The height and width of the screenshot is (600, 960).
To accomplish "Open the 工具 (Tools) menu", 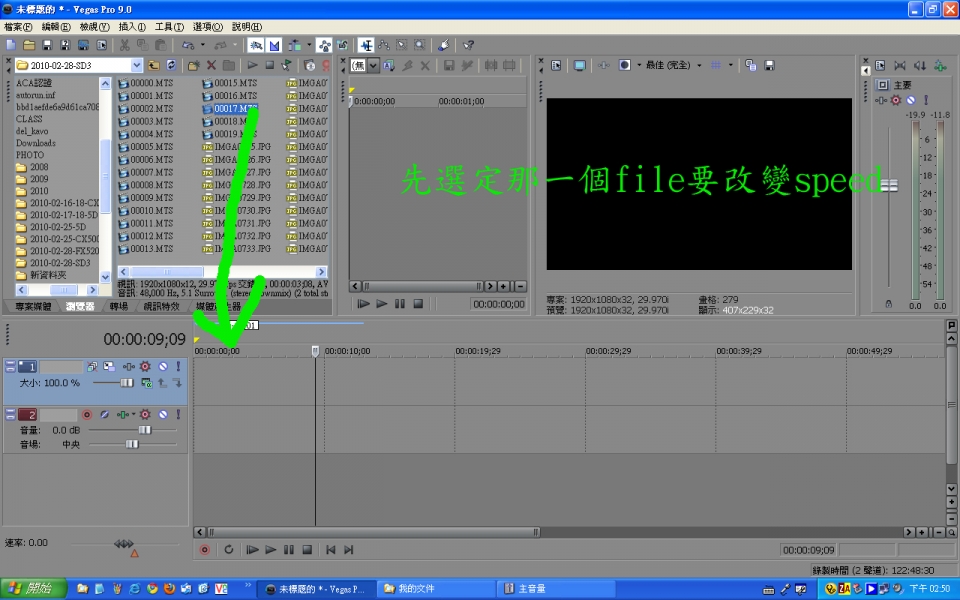I will coord(169,27).
